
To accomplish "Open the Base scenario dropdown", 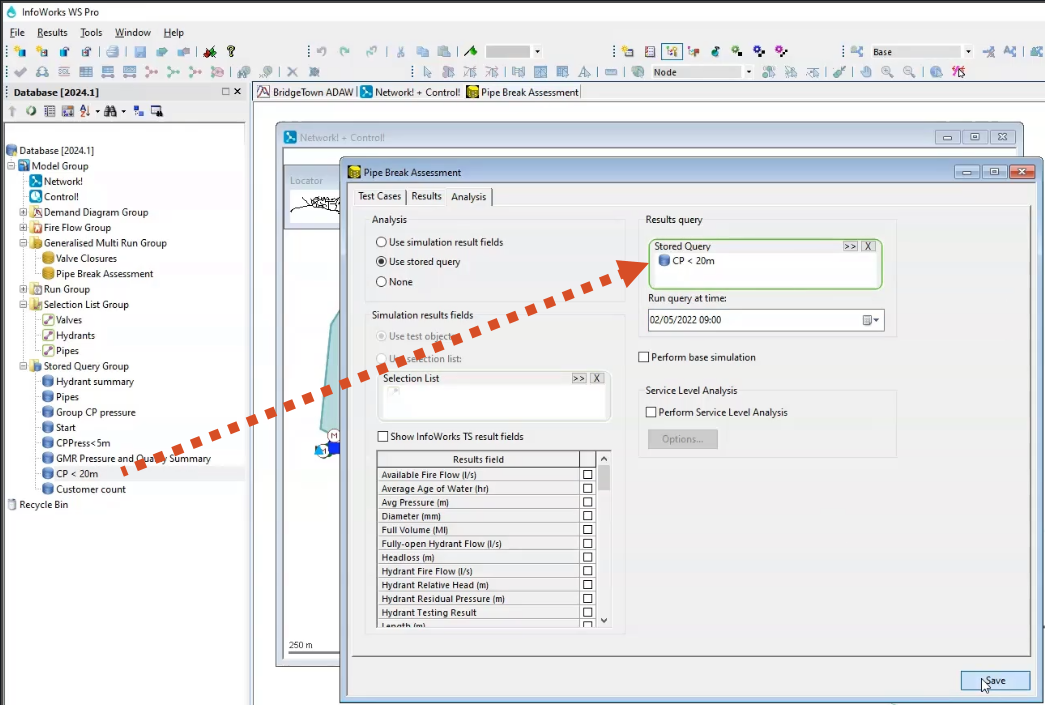I will pyautogui.click(x=968, y=51).
